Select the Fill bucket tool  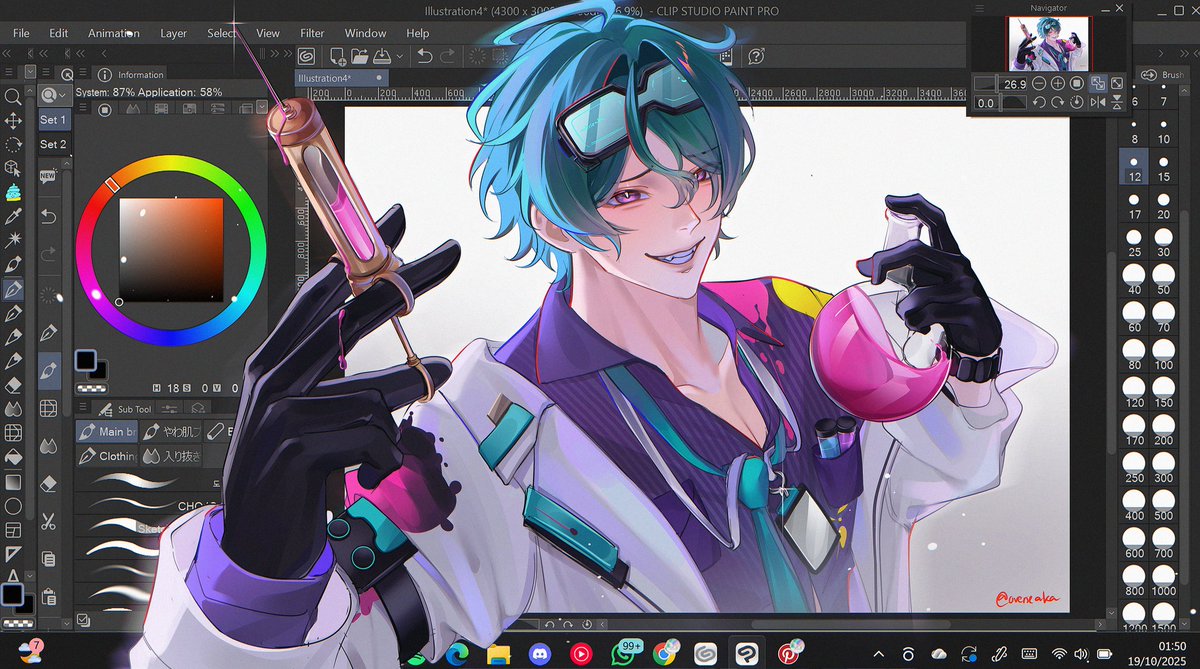click(x=13, y=457)
